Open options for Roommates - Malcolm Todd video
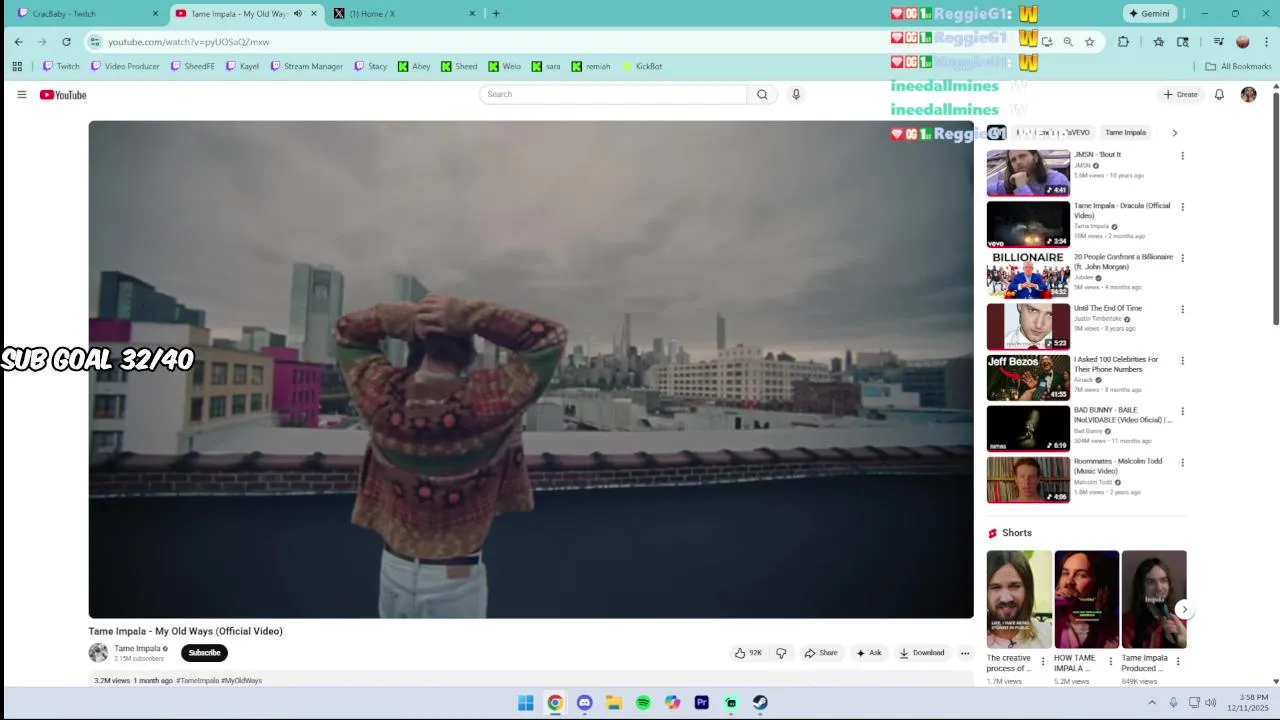The height and width of the screenshot is (720, 1280). [1182, 463]
